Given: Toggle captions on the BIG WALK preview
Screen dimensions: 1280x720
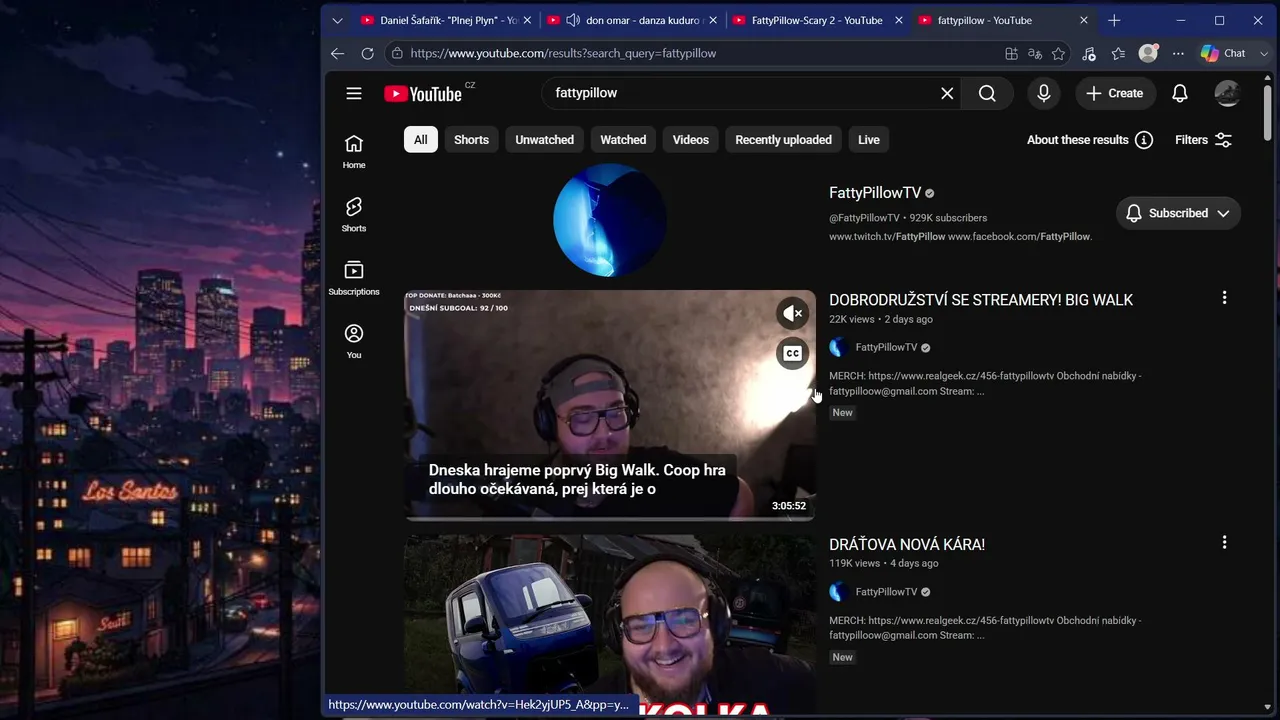Looking at the screenshot, I should 792,353.
